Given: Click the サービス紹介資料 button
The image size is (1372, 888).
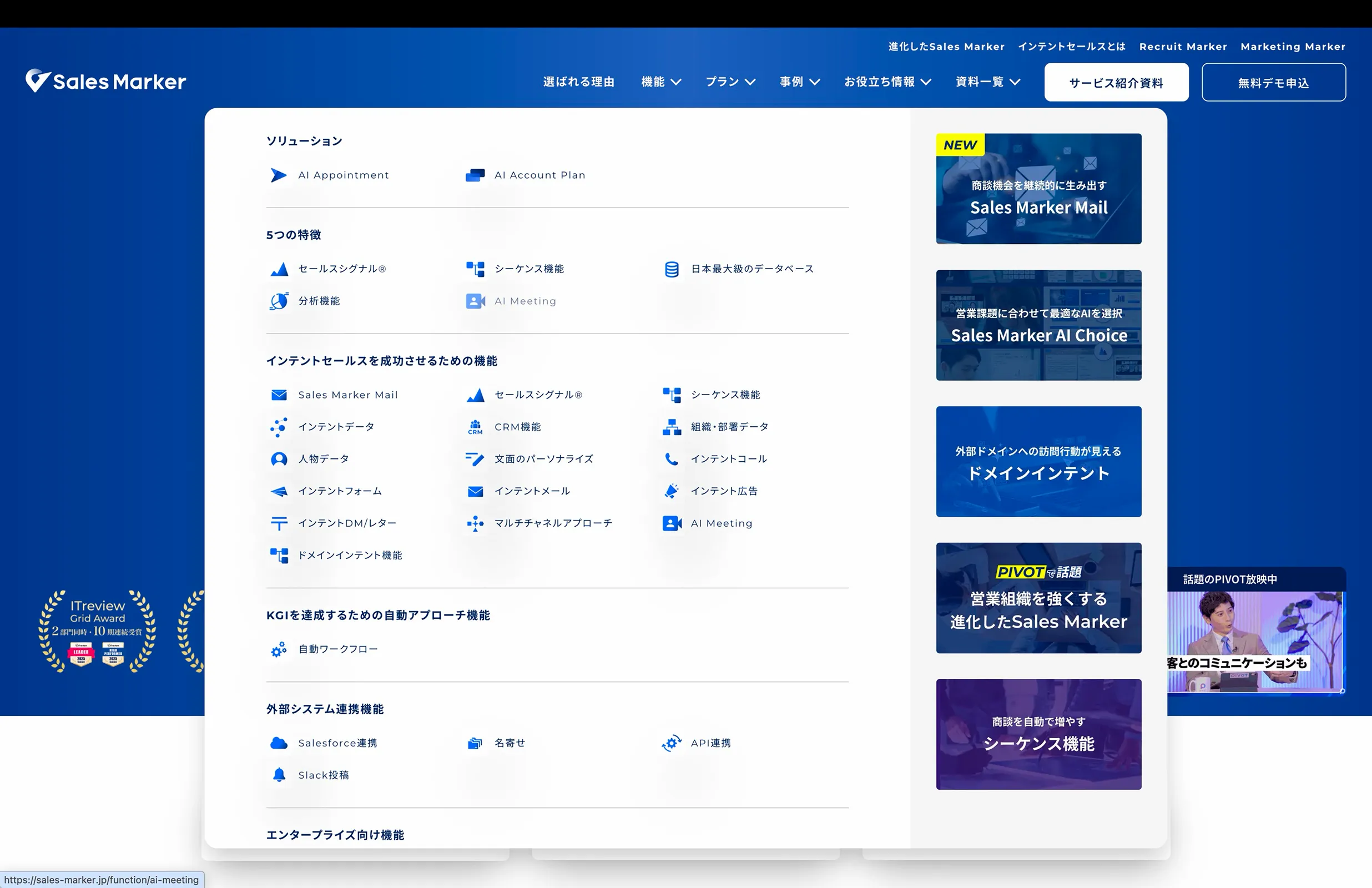Looking at the screenshot, I should coord(1116,83).
